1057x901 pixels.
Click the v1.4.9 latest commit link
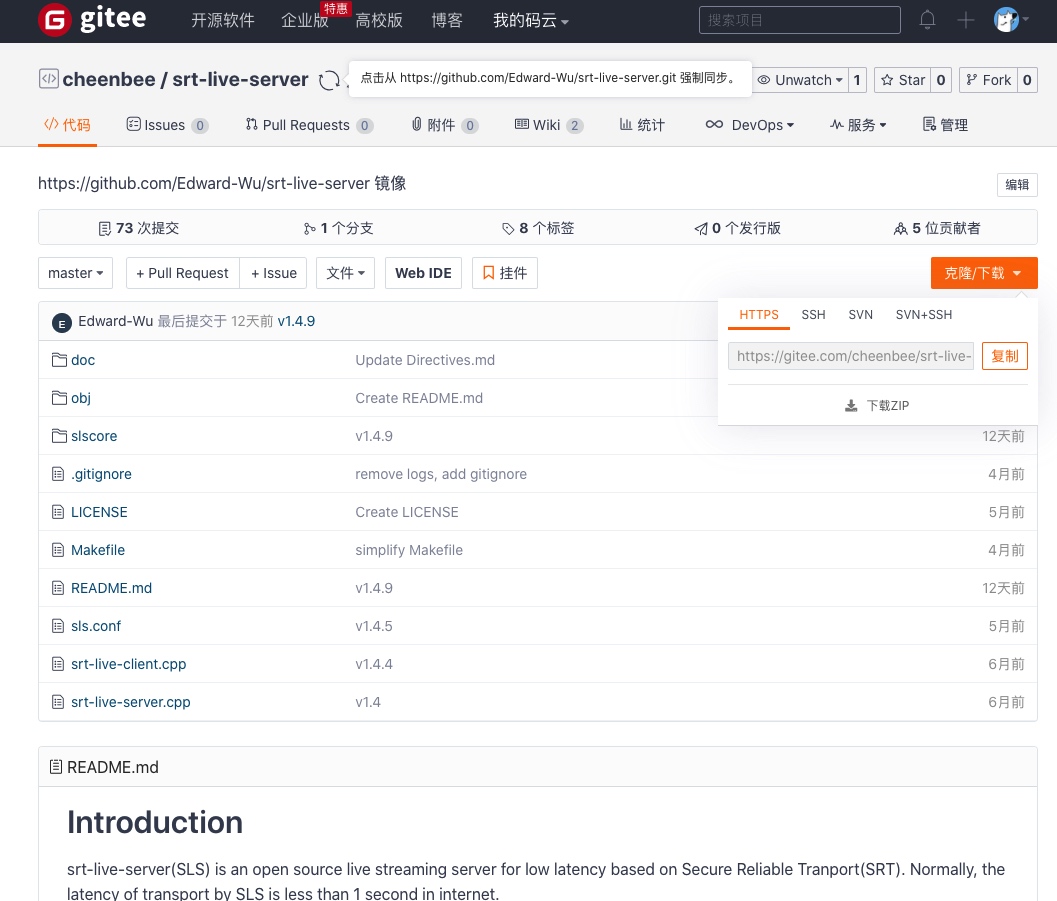296,321
